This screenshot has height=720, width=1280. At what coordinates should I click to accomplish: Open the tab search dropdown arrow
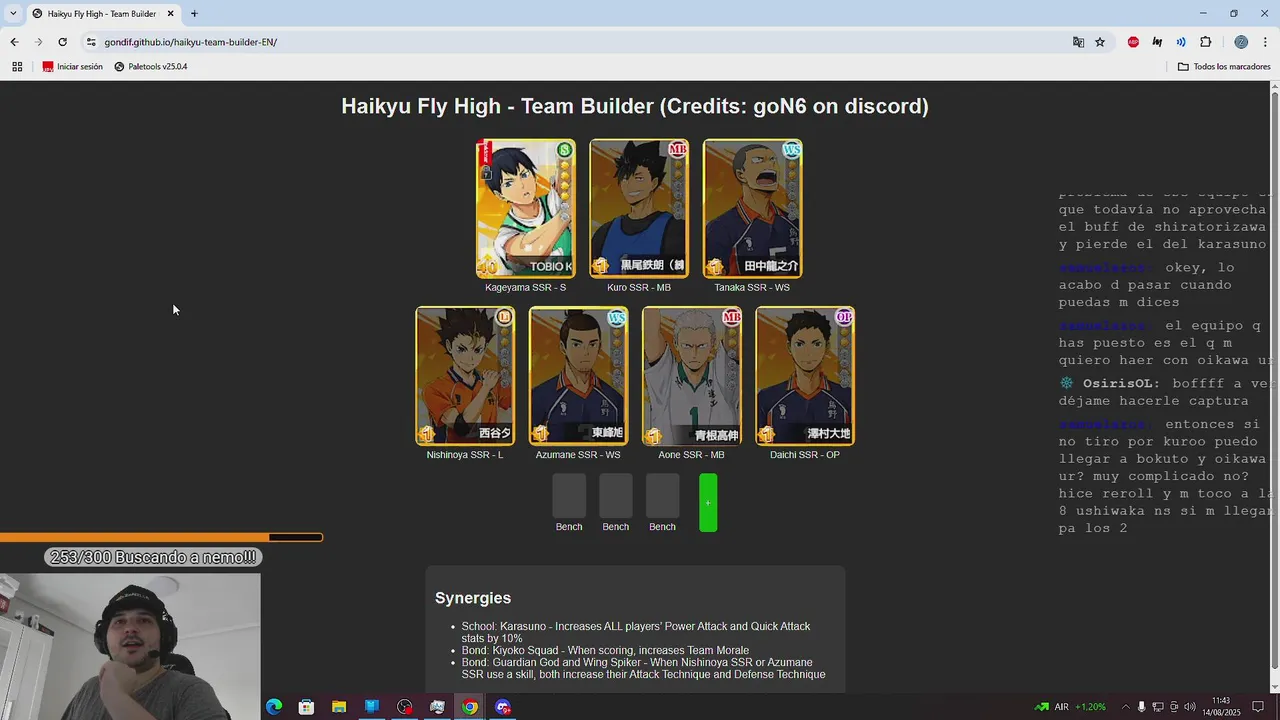coord(13,14)
